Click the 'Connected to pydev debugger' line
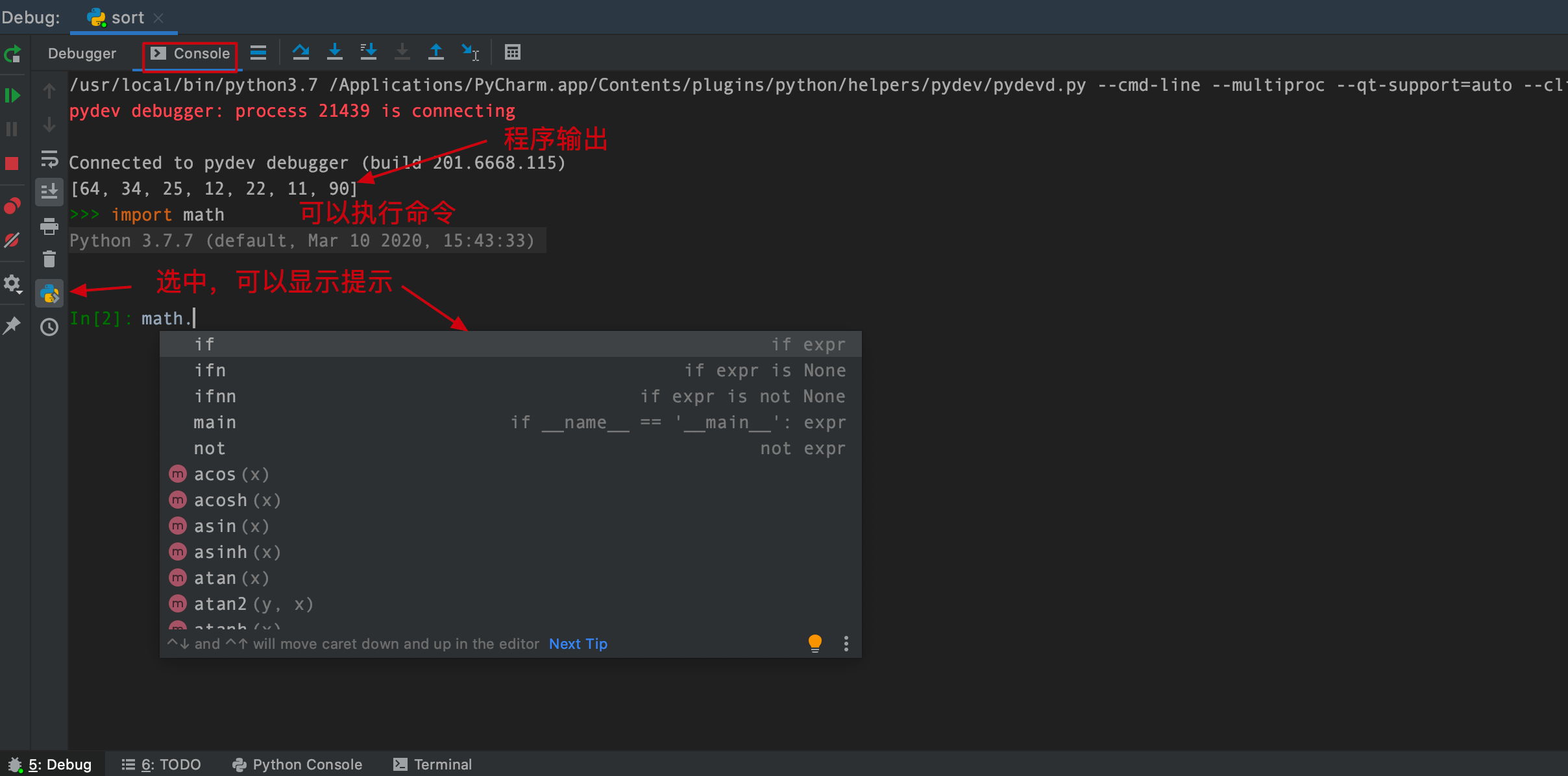 click(x=317, y=163)
